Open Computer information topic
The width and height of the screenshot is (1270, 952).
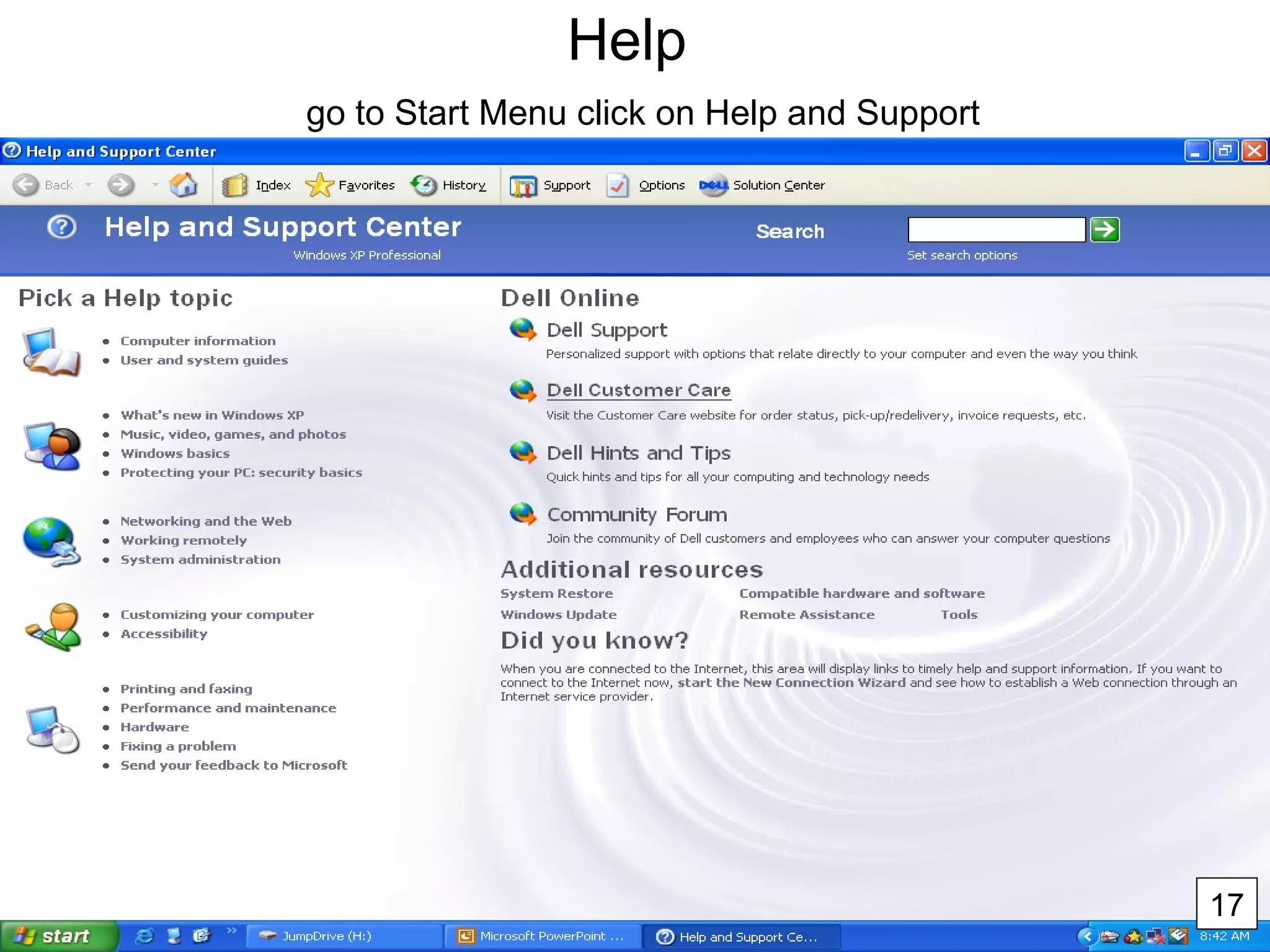[x=198, y=341]
